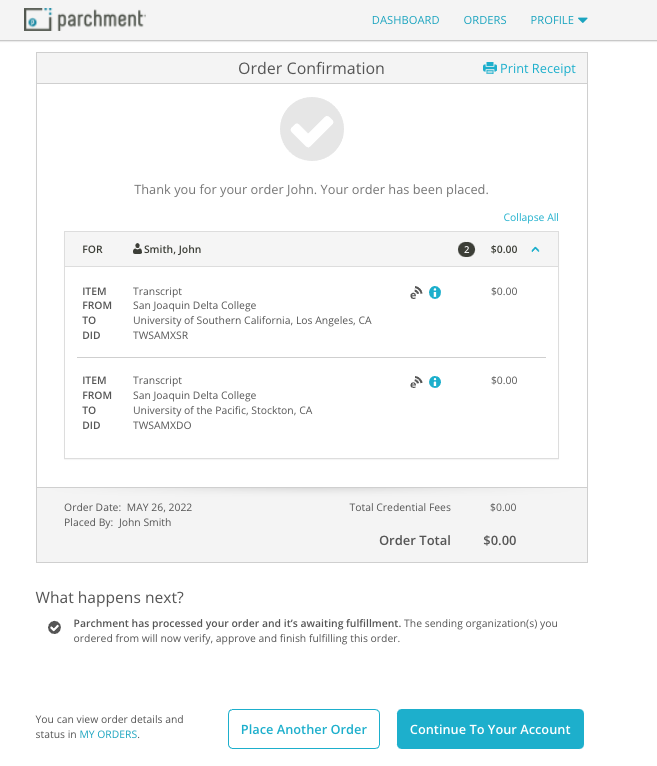Click Continue To Your Account button
Viewport: 657px width, 766px height.
tap(490, 729)
